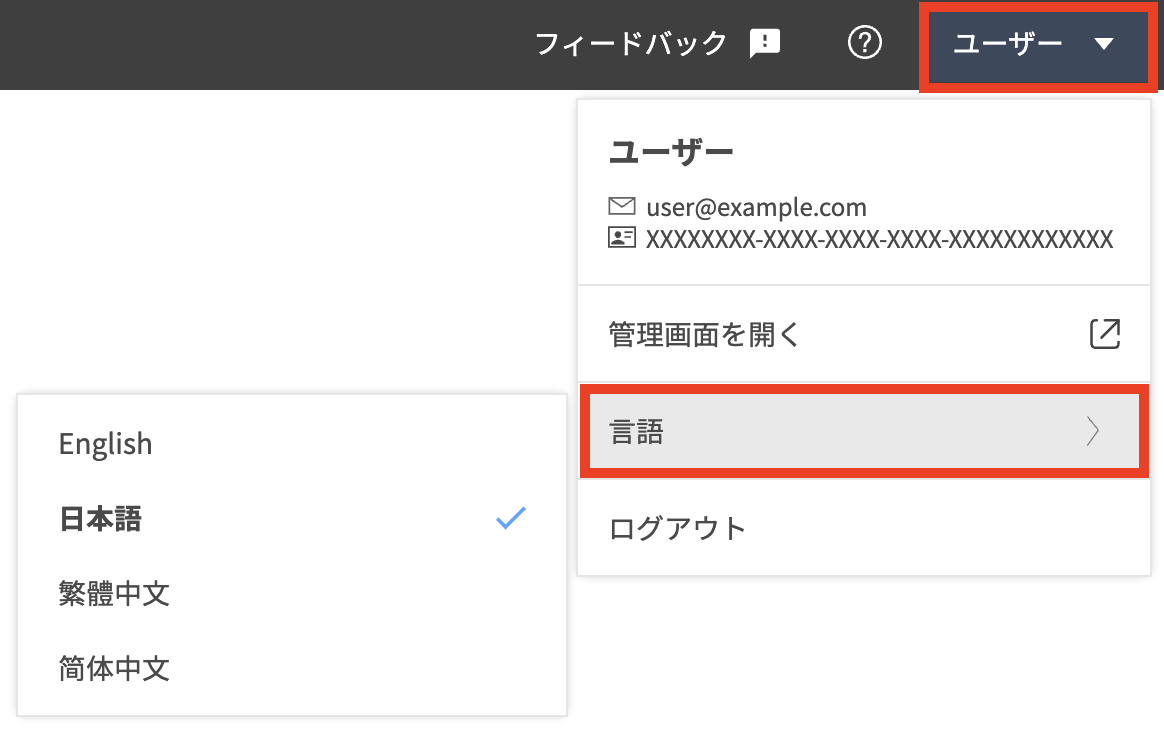This screenshot has height=730, width=1164.
Task: Click the envelope icon next to the email
Action: click(621, 206)
